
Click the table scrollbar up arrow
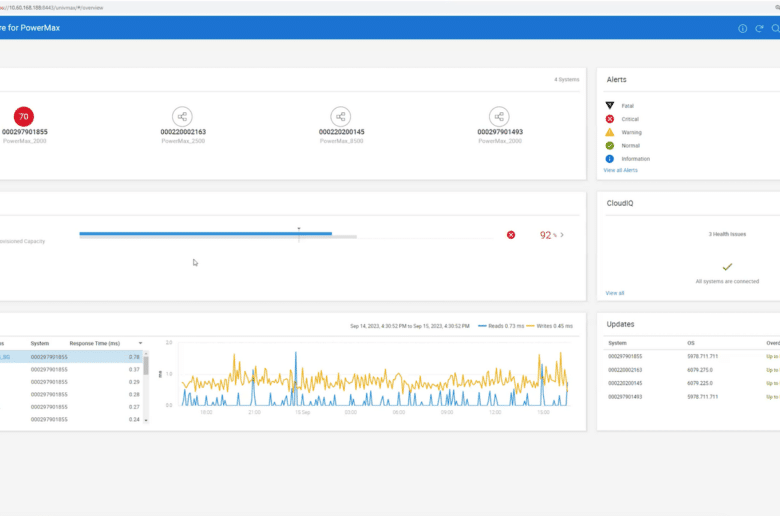click(x=146, y=353)
